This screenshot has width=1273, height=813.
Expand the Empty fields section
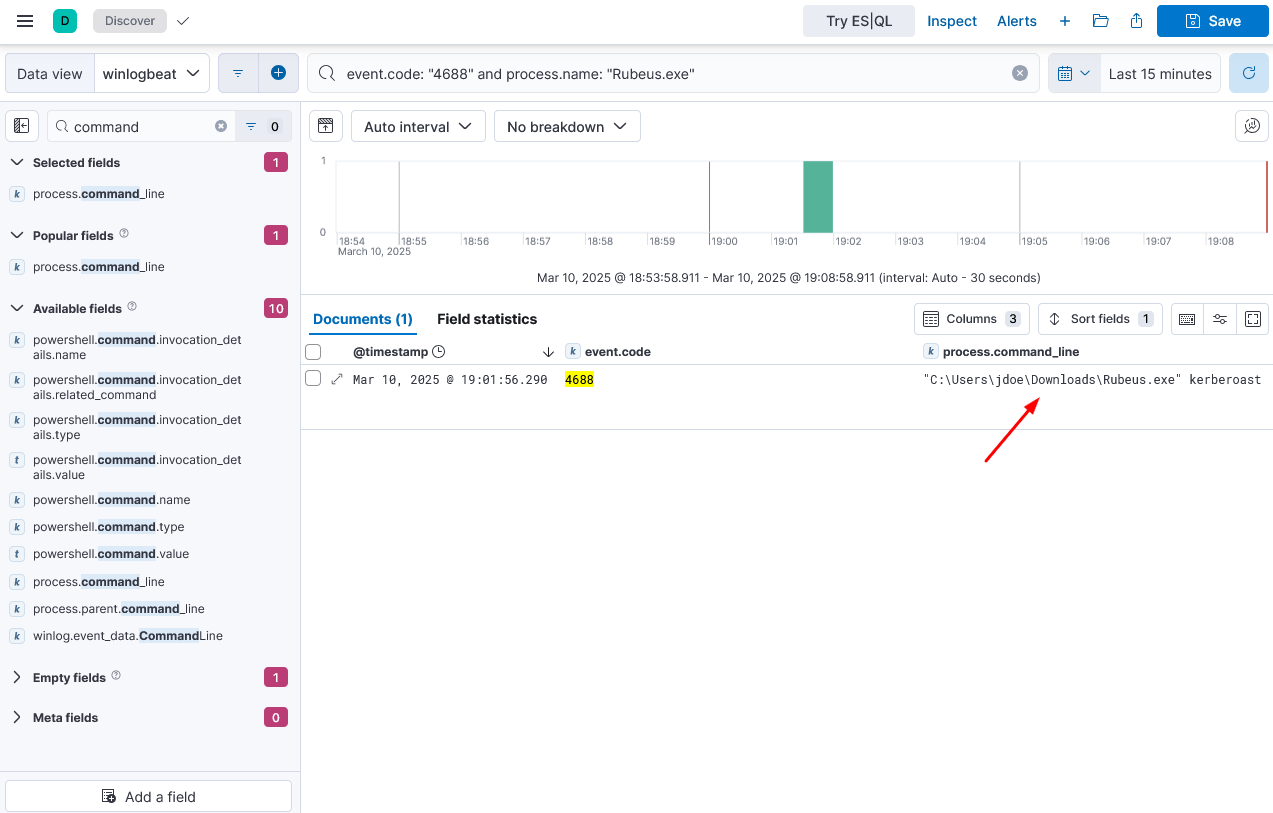[17, 677]
